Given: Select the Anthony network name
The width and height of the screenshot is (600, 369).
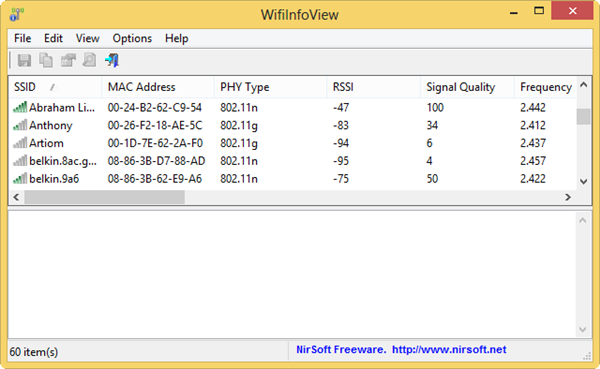Looking at the screenshot, I should pyautogui.click(x=51, y=126).
